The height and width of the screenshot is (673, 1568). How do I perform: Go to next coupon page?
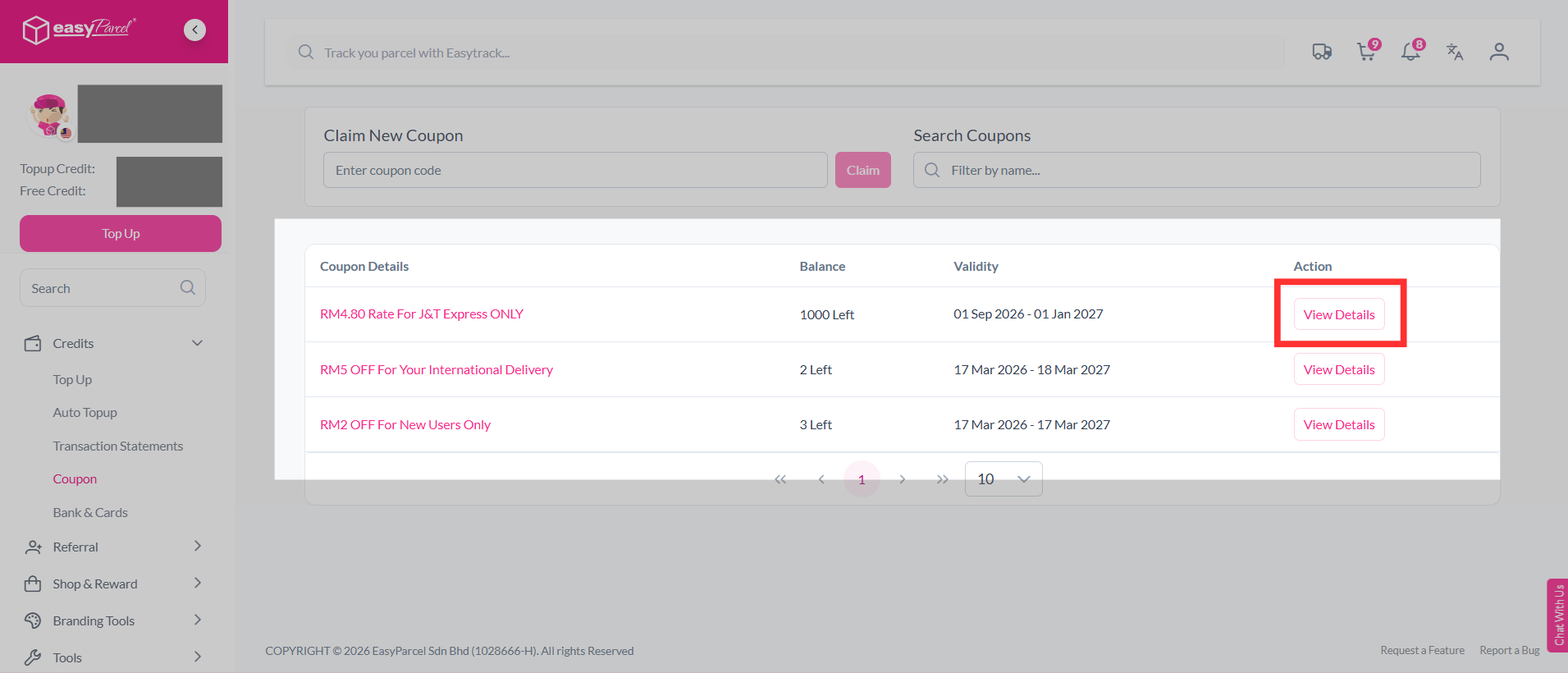point(902,479)
